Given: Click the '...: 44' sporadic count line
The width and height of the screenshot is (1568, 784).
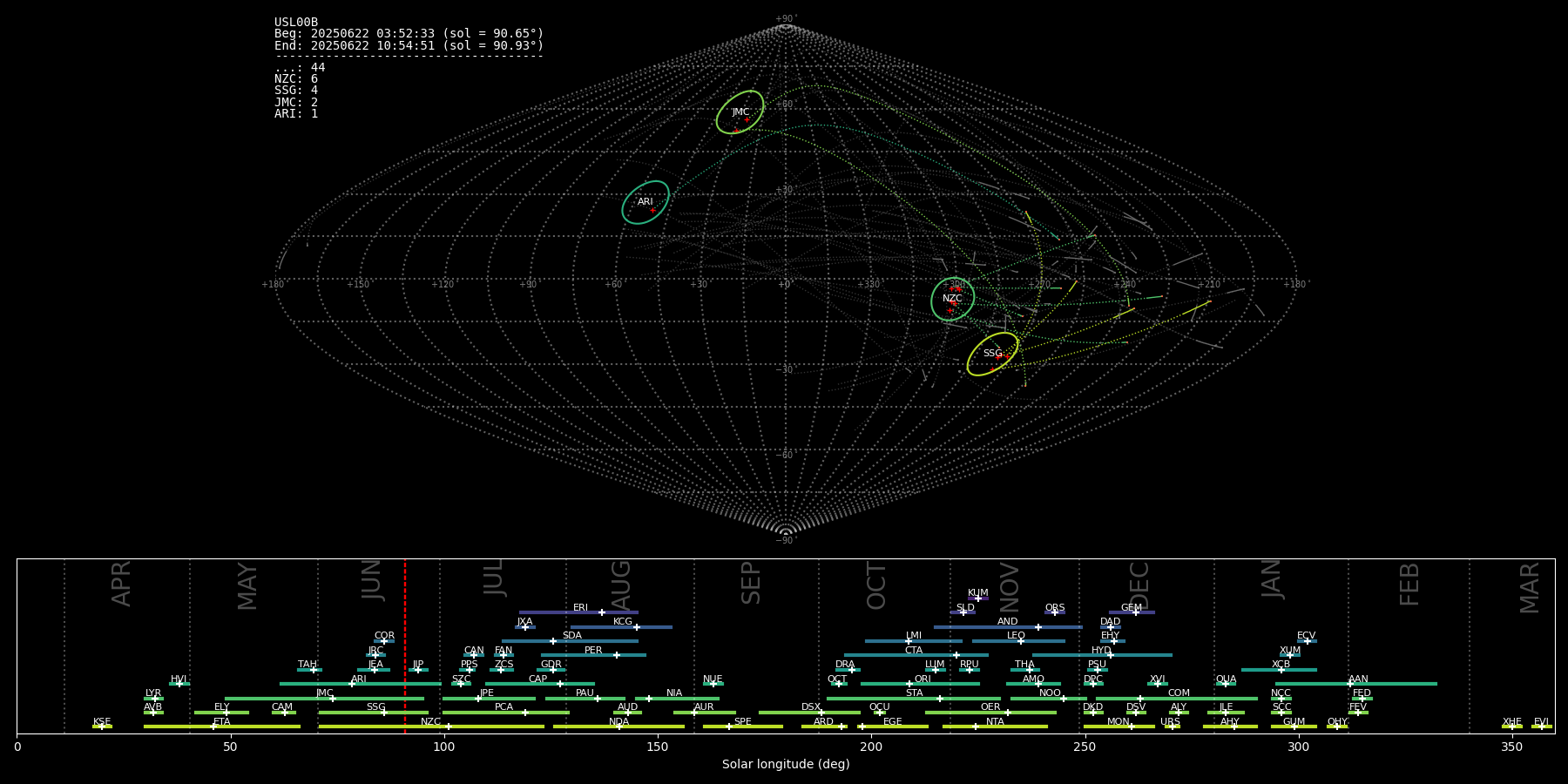Looking at the screenshot, I should (300, 68).
